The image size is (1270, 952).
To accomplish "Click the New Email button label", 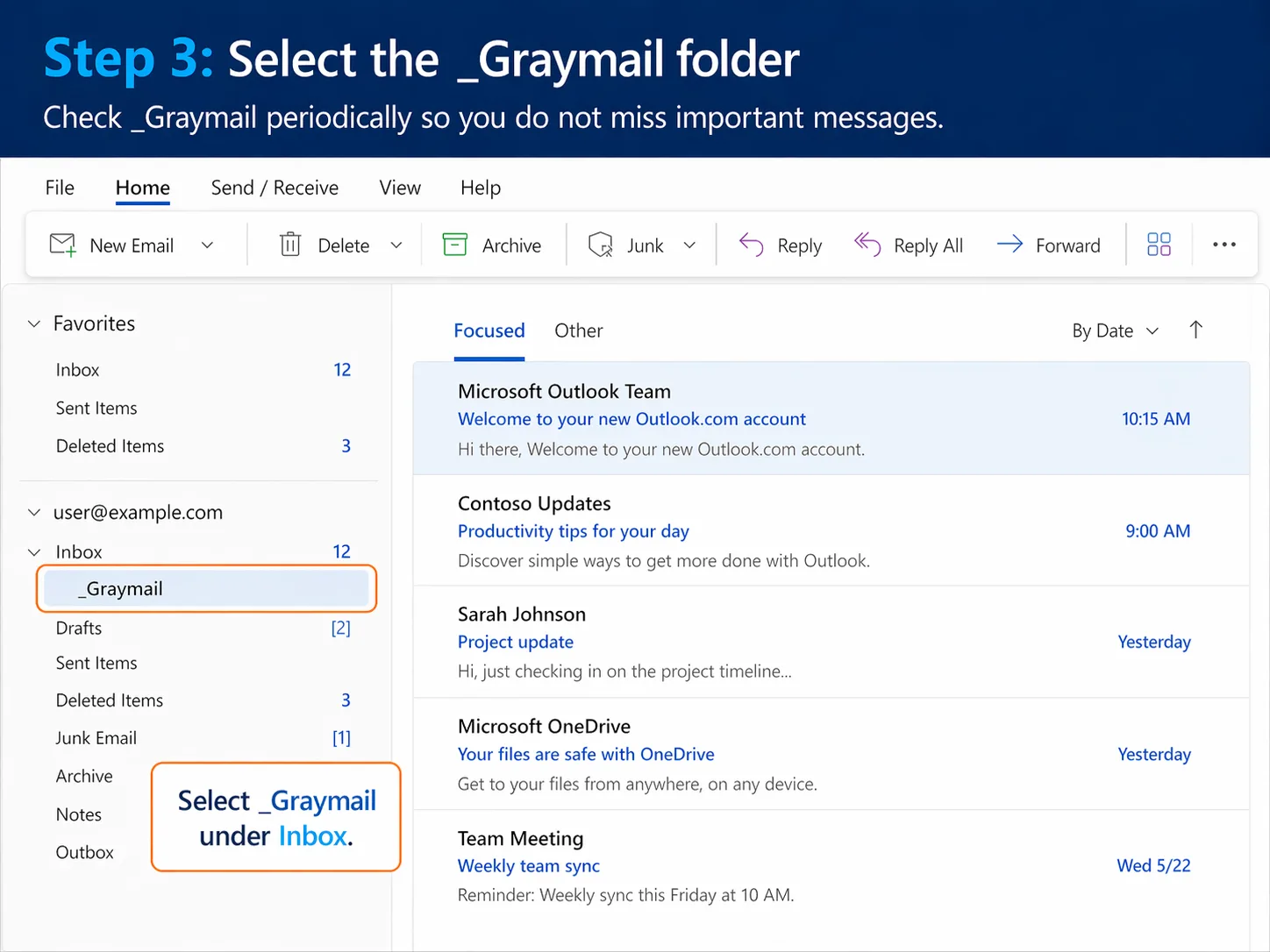I will (x=132, y=246).
